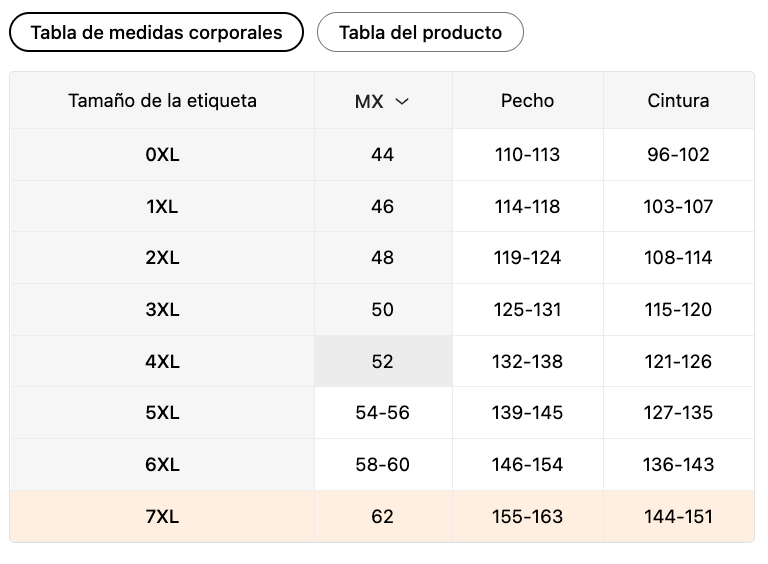Switch to Tabla del producto tab

[x=420, y=32]
